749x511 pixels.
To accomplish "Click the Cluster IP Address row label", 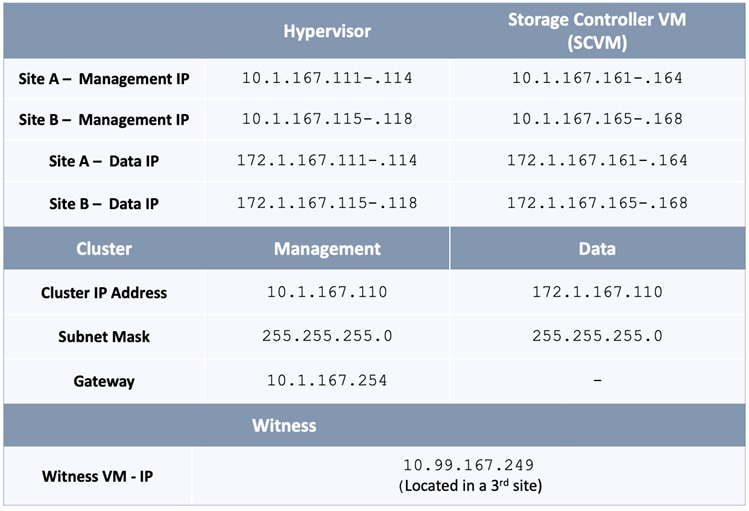I will coord(104,293).
